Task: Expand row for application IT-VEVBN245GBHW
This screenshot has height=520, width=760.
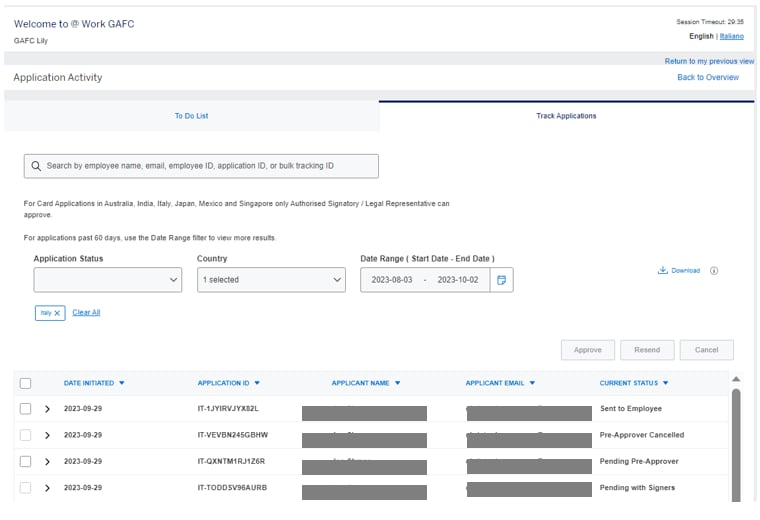Action: 47,435
